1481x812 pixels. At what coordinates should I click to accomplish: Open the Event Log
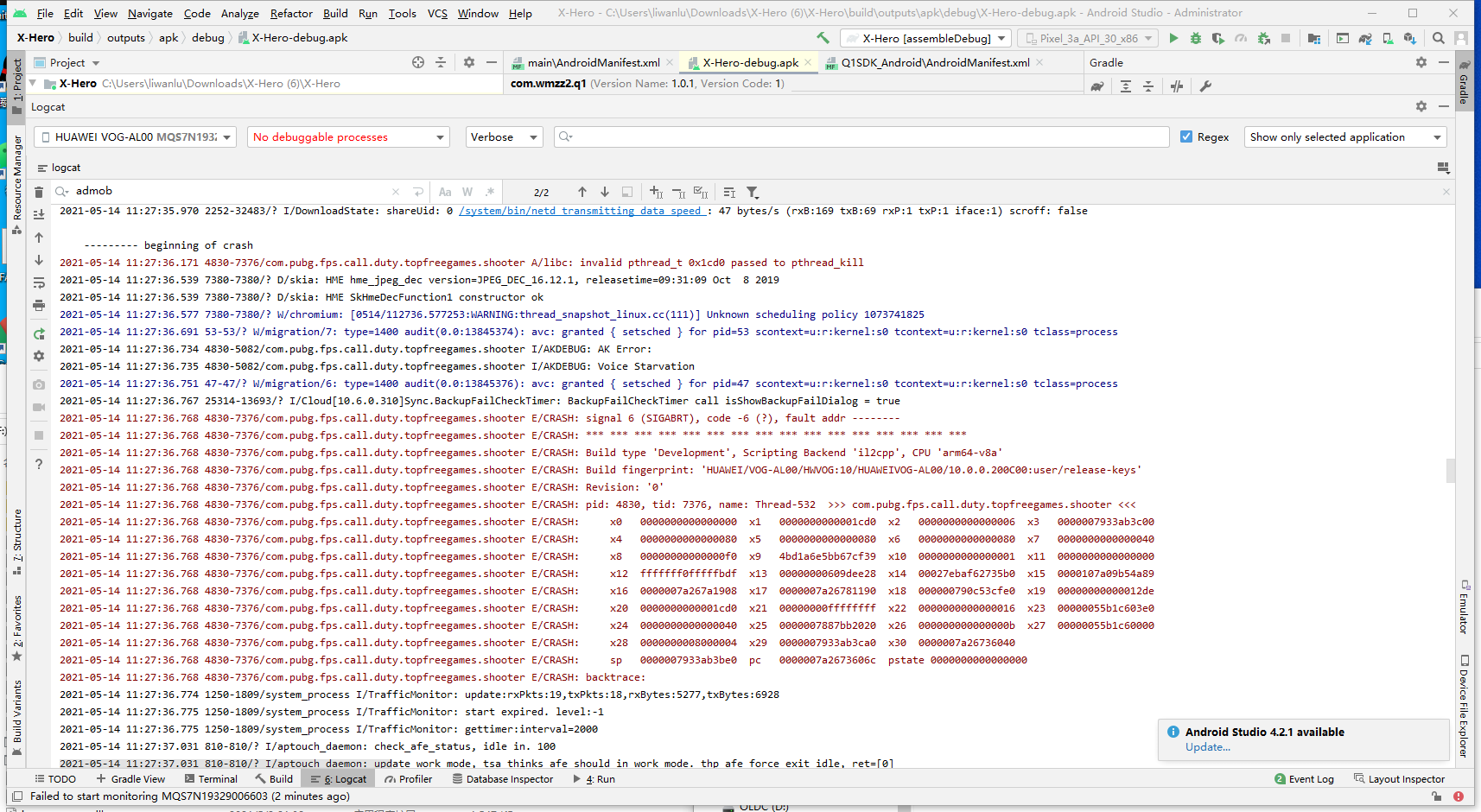coord(1305,778)
